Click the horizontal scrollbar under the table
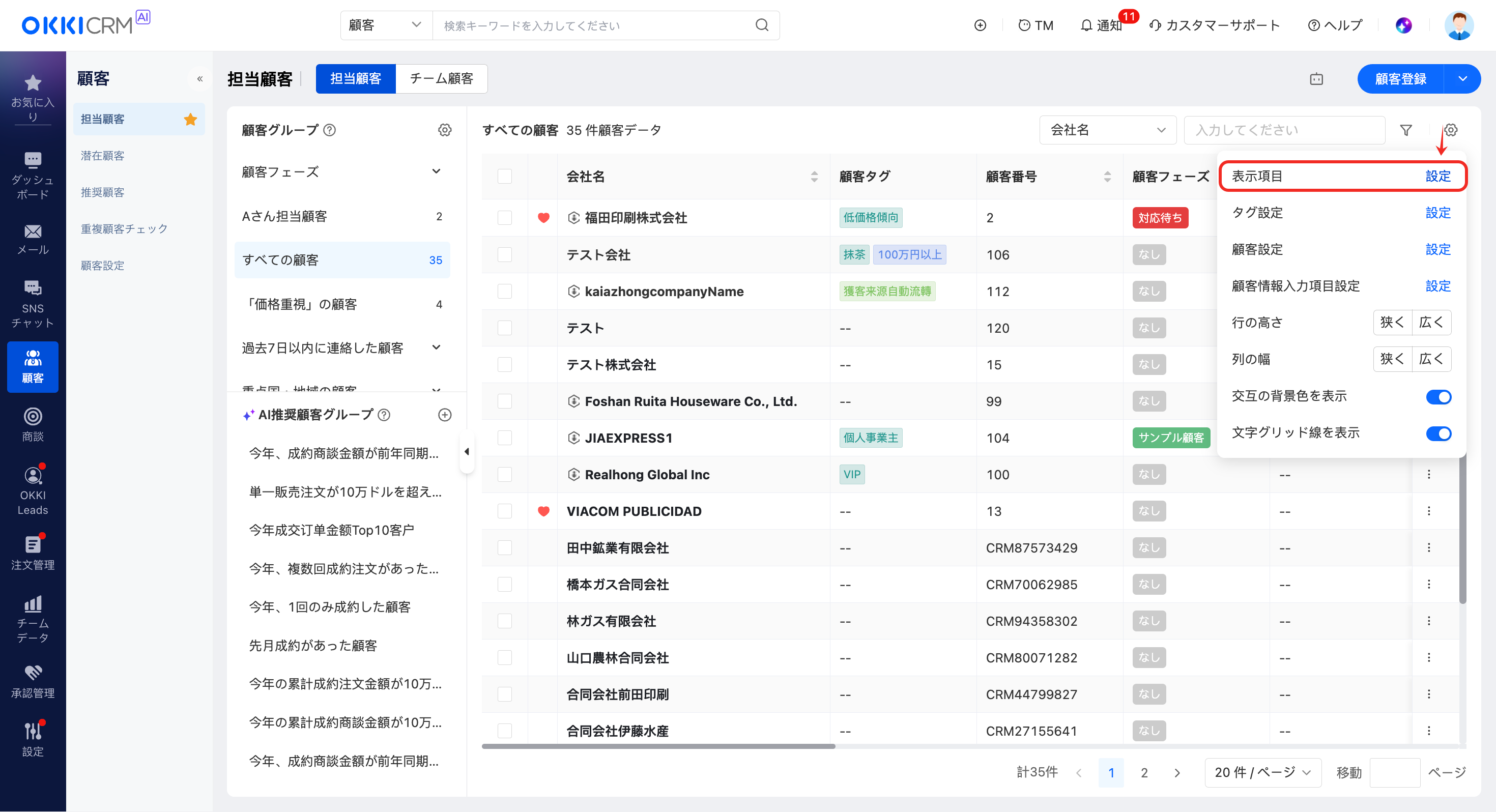This screenshot has width=1496, height=812. pos(658,746)
